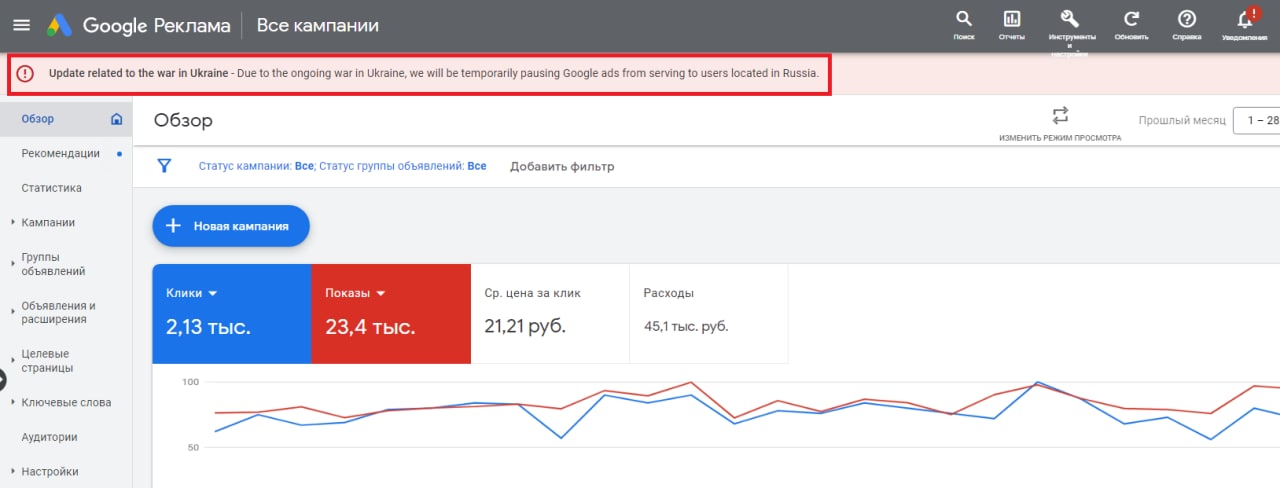Click the Ukraine war update banner text
1280x488 pixels.
tap(433, 74)
